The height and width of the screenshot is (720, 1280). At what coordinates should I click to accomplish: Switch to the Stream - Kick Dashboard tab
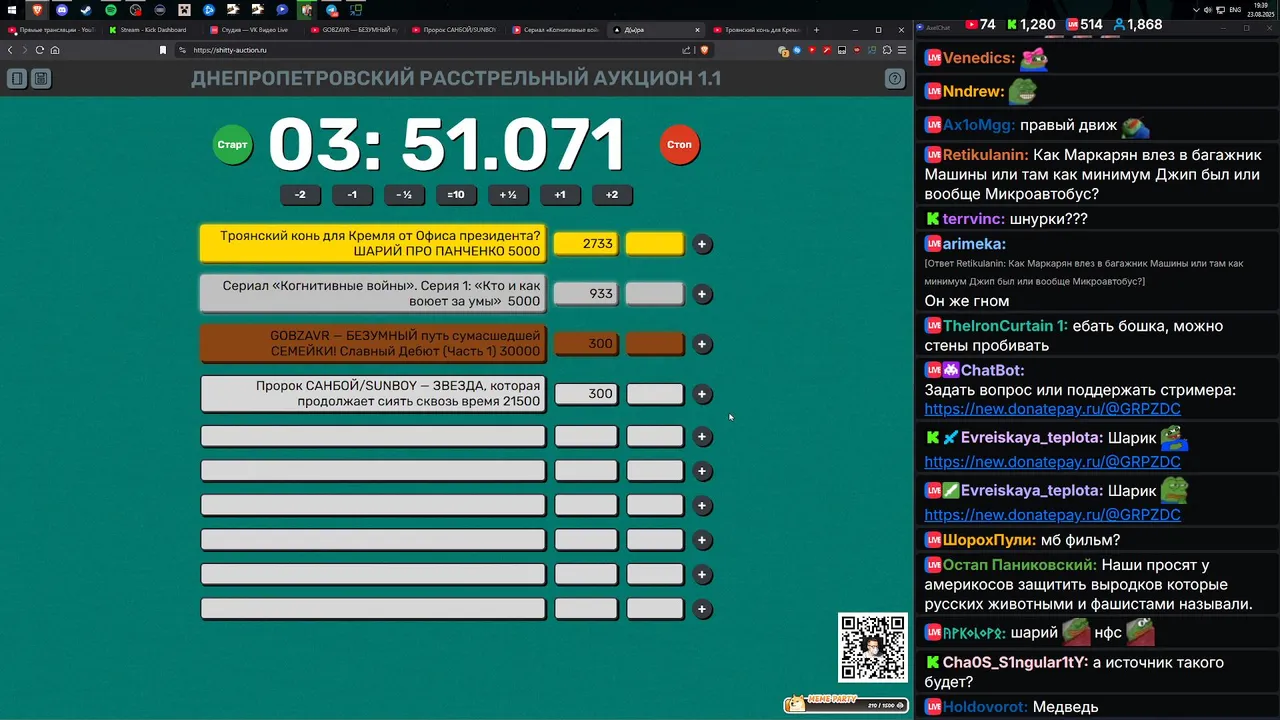click(x=153, y=30)
